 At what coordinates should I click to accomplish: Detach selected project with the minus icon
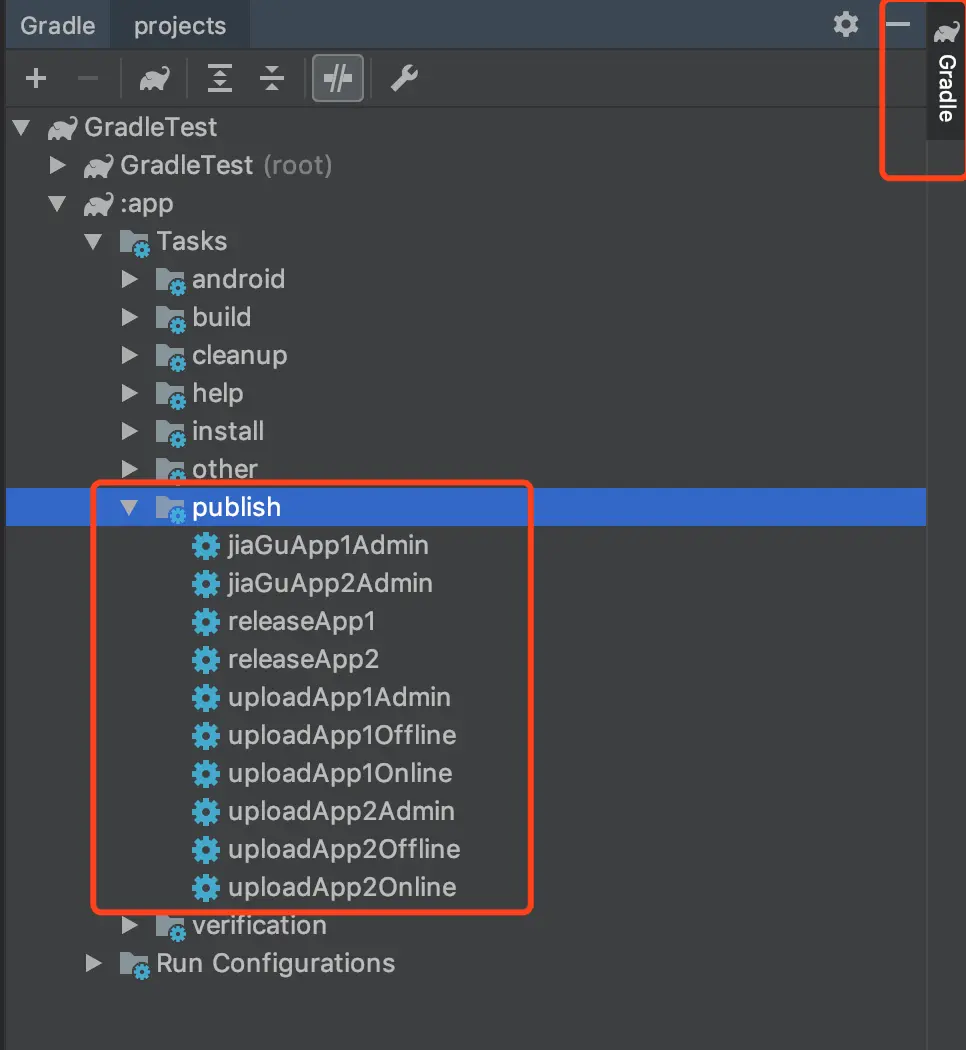tap(87, 78)
